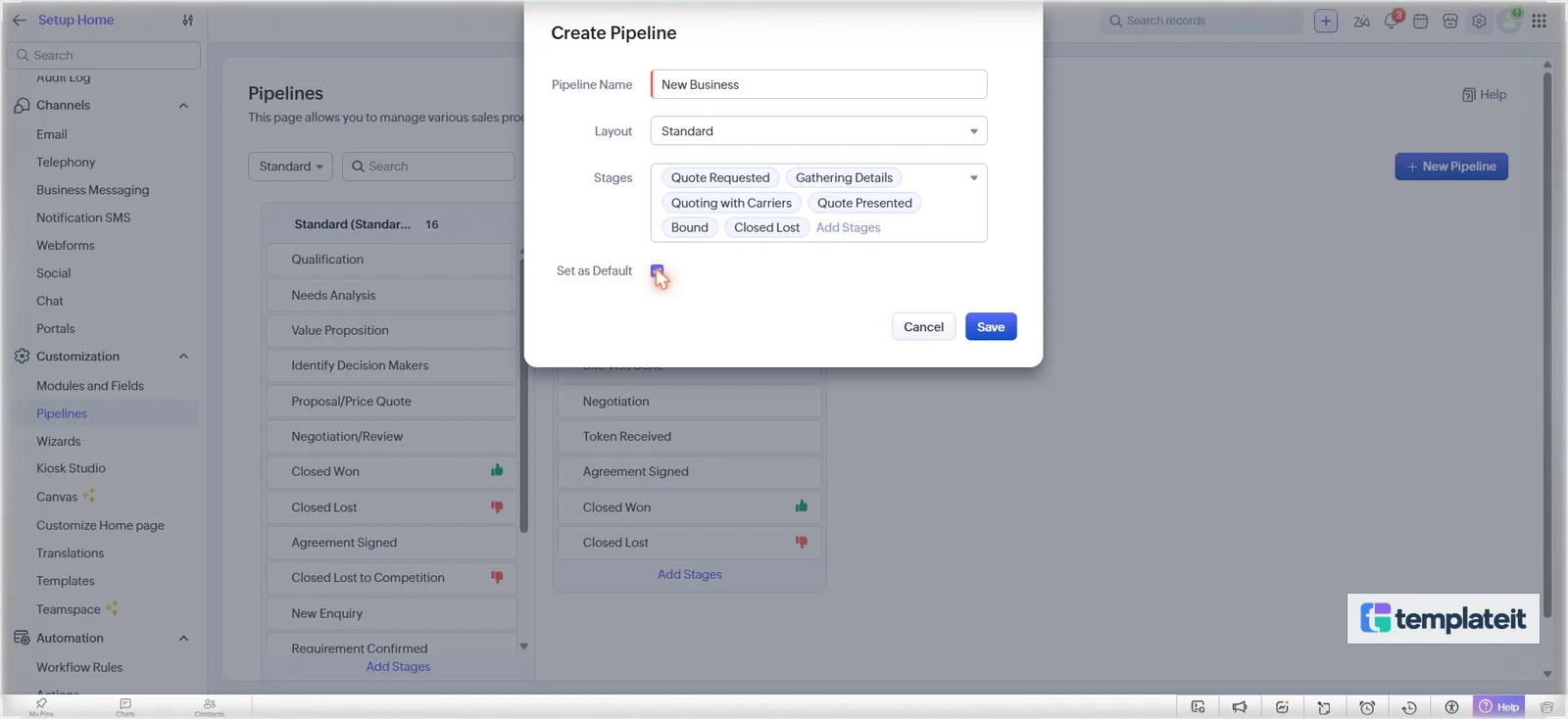Viewport: 1568px width, 719px height.
Task: Open Chats in the bottom bar
Action: coord(125,707)
